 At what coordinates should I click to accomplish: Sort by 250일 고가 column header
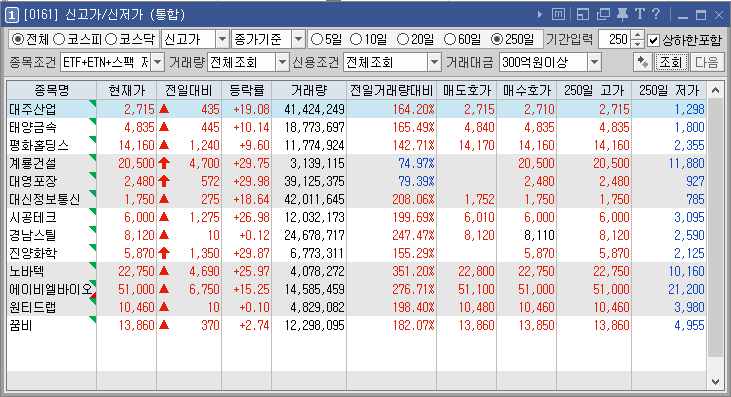click(x=593, y=90)
